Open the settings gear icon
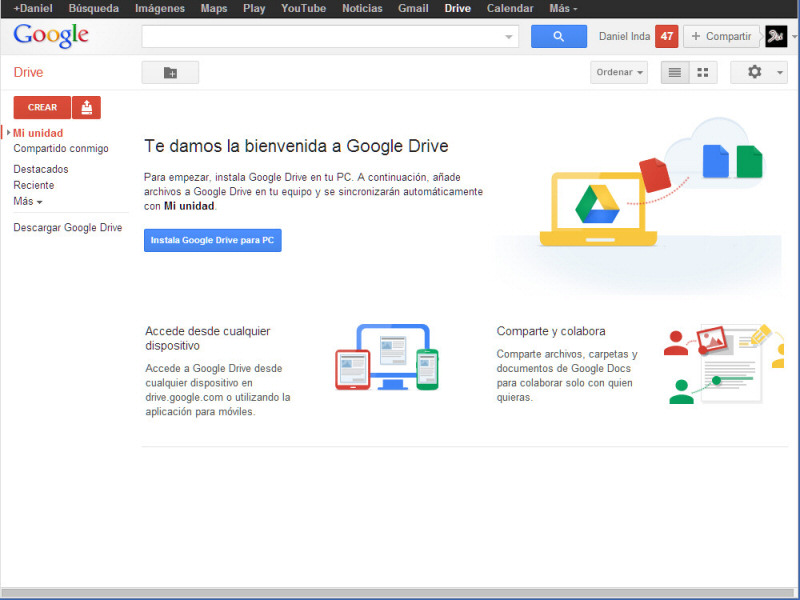800x600 pixels. [754, 72]
